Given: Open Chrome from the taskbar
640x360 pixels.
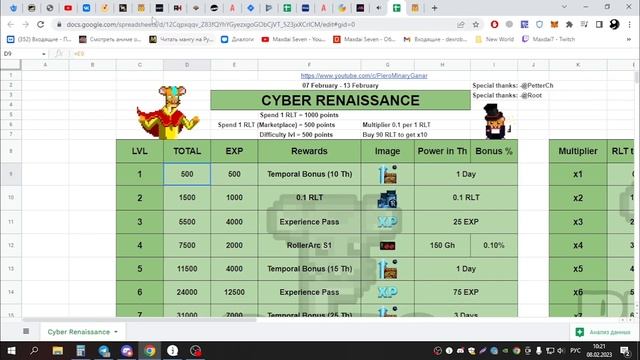Looking at the screenshot, I should click(150, 351).
